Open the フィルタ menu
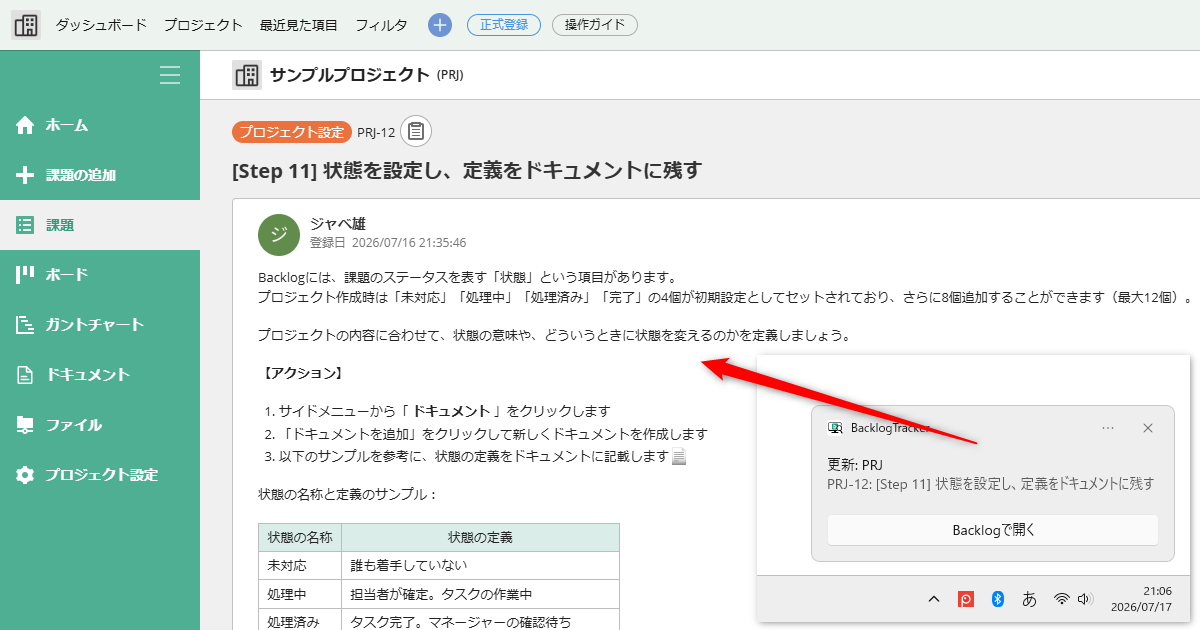This screenshot has width=1200, height=630. (x=381, y=25)
